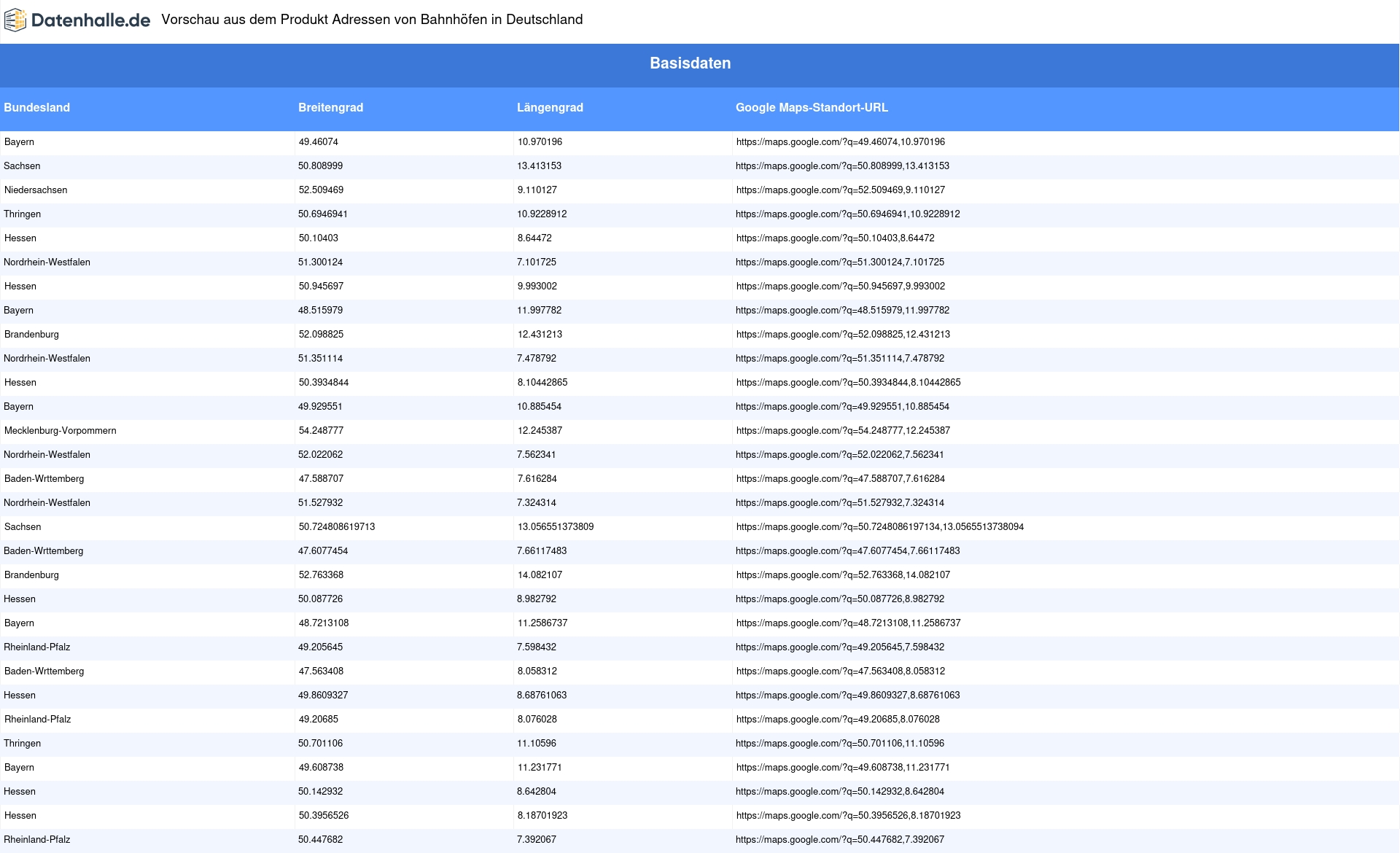
Task: Open maps URL for 52.763368,14.082107
Action: [843, 575]
